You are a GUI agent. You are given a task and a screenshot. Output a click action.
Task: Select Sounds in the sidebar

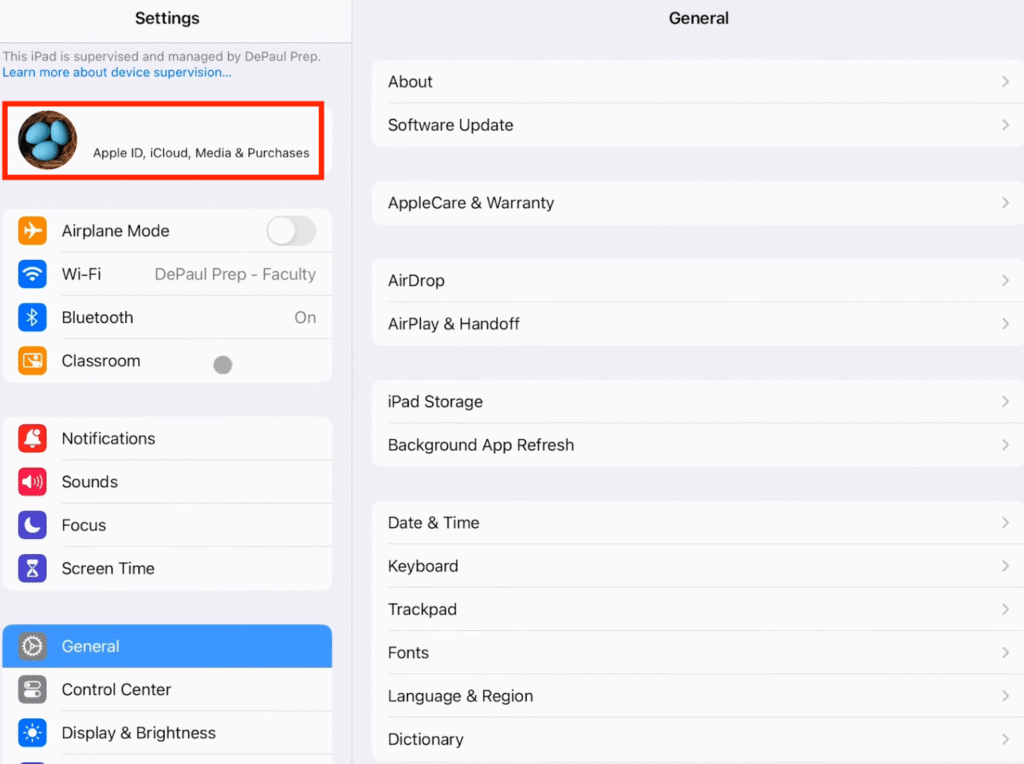(167, 482)
